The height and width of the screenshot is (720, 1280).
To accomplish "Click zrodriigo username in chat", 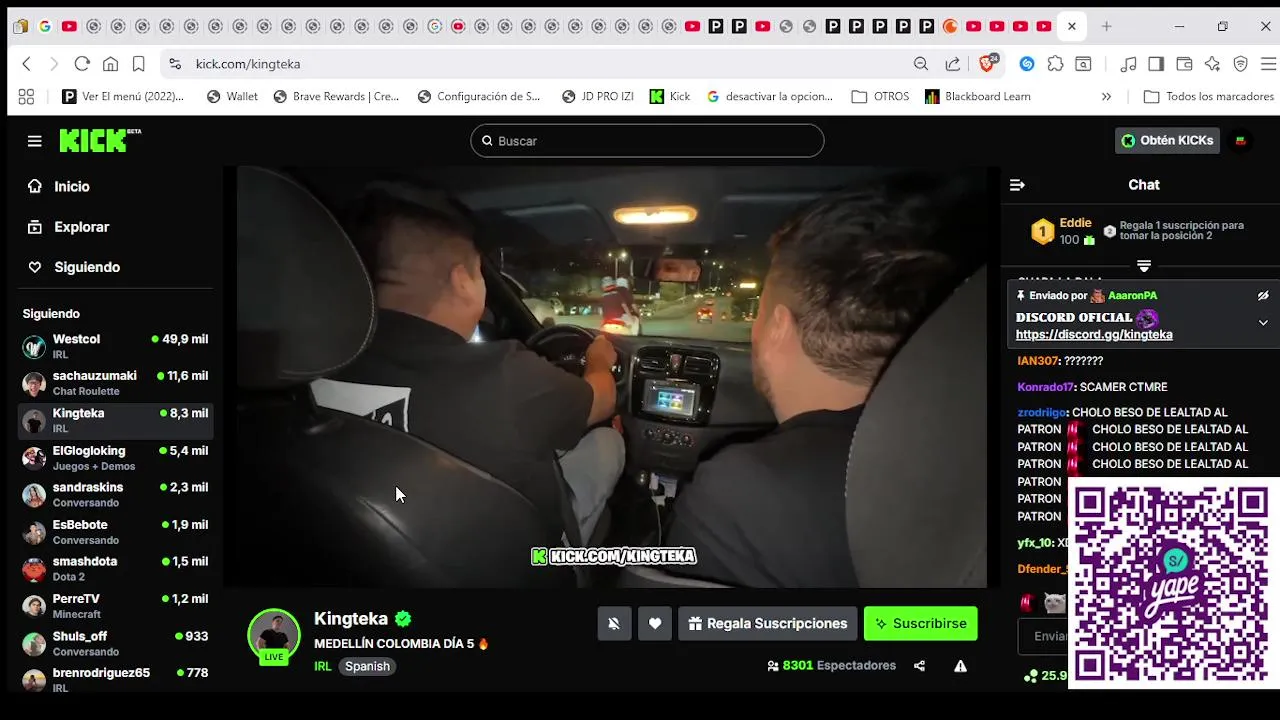I will (x=1041, y=412).
